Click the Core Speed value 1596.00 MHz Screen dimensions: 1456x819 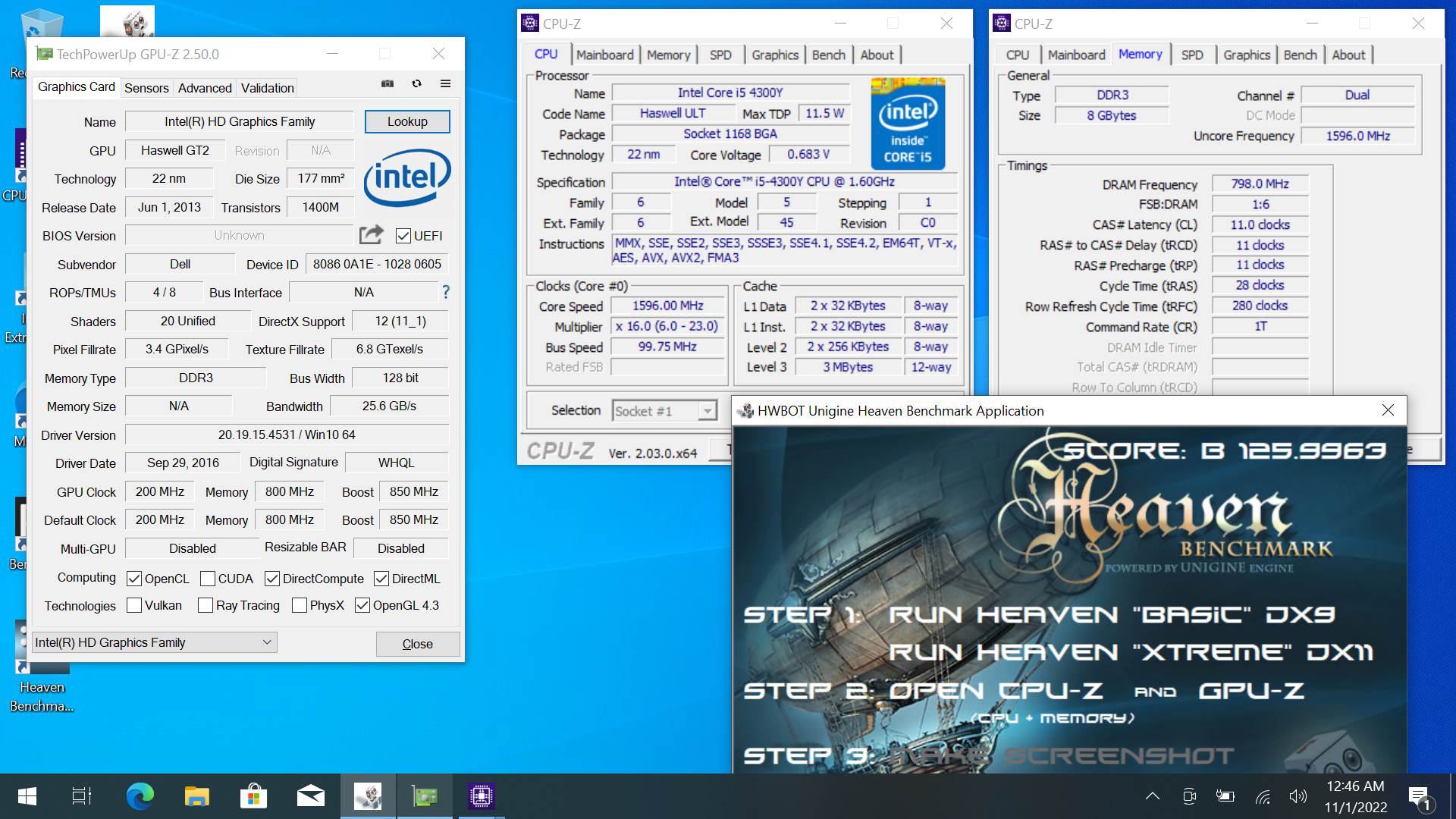point(667,306)
